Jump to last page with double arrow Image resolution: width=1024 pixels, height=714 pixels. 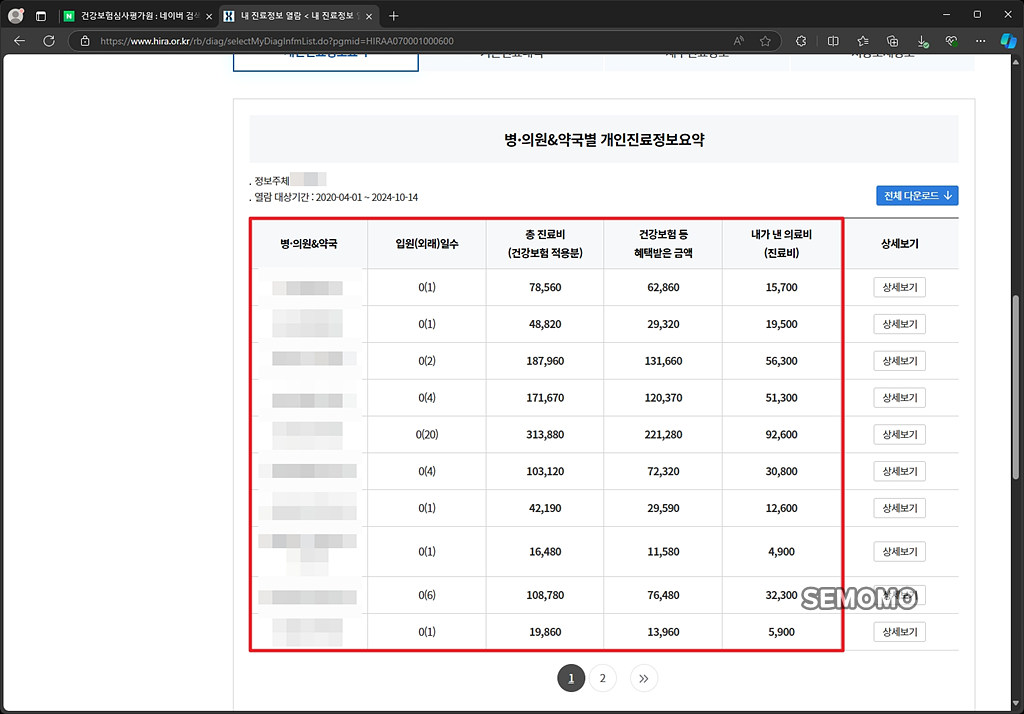point(643,678)
